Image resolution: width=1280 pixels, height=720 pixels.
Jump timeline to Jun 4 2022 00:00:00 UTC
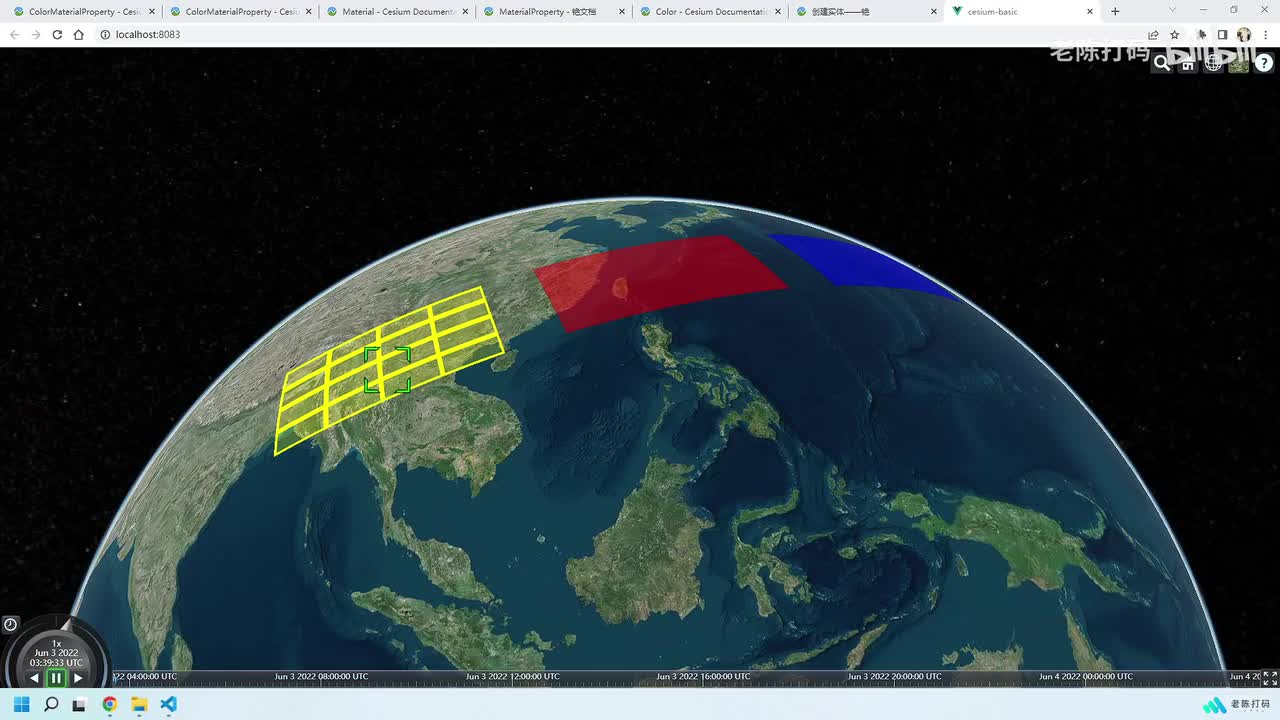click(x=1086, y=677)
